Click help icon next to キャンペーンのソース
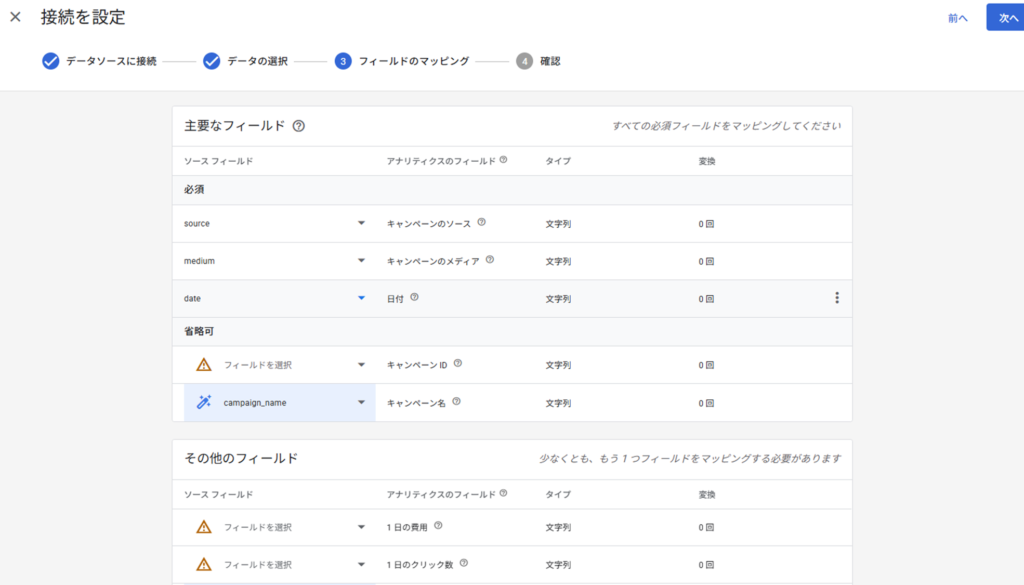 click(x=481, y=222)
